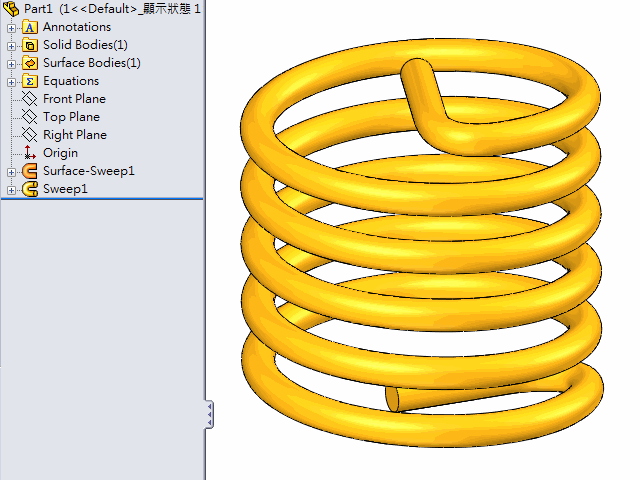Click the Surface Bodies folder icon
640x480 pixels.
[30, 63]
